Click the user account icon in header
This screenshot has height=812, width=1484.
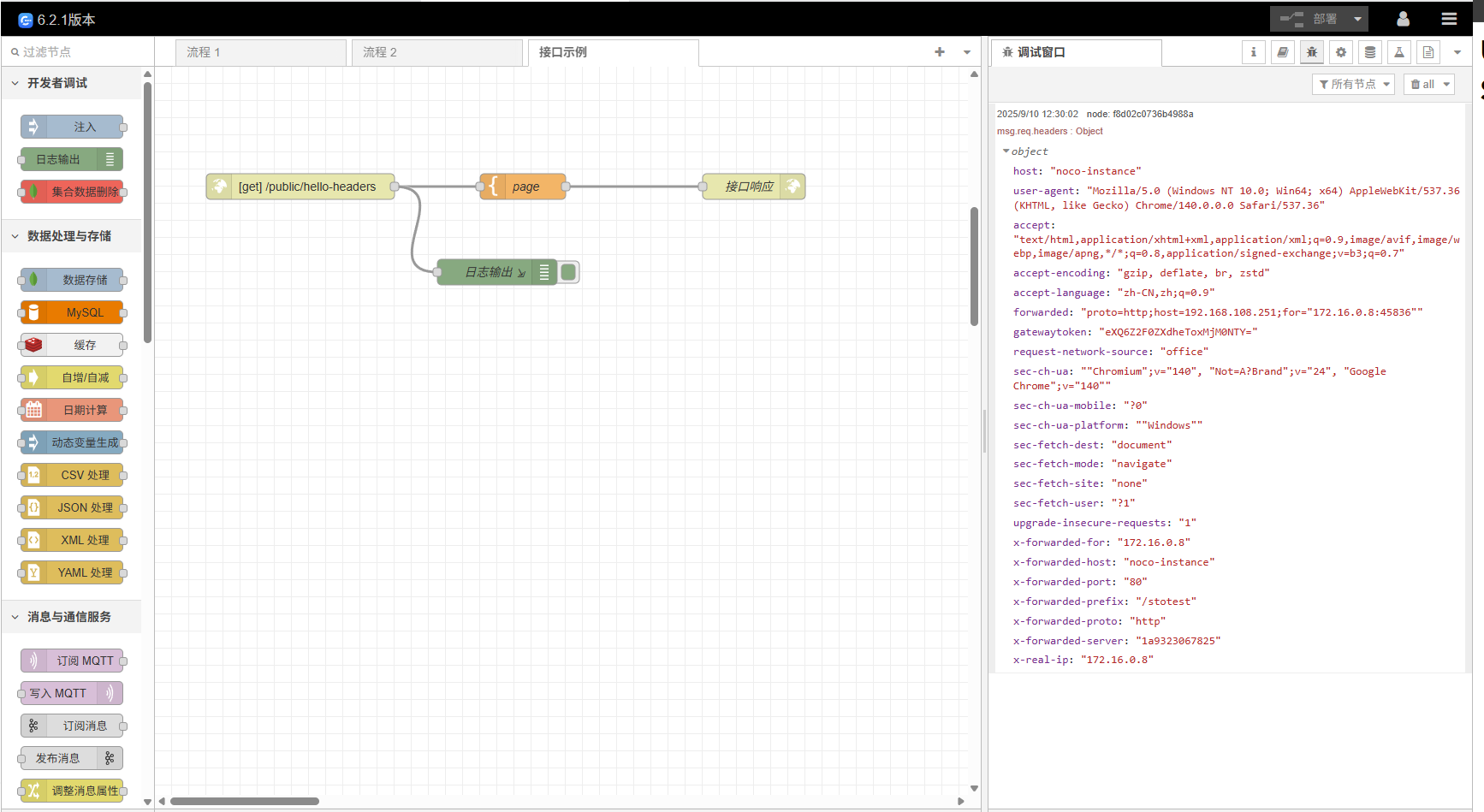click(1404, 18)
